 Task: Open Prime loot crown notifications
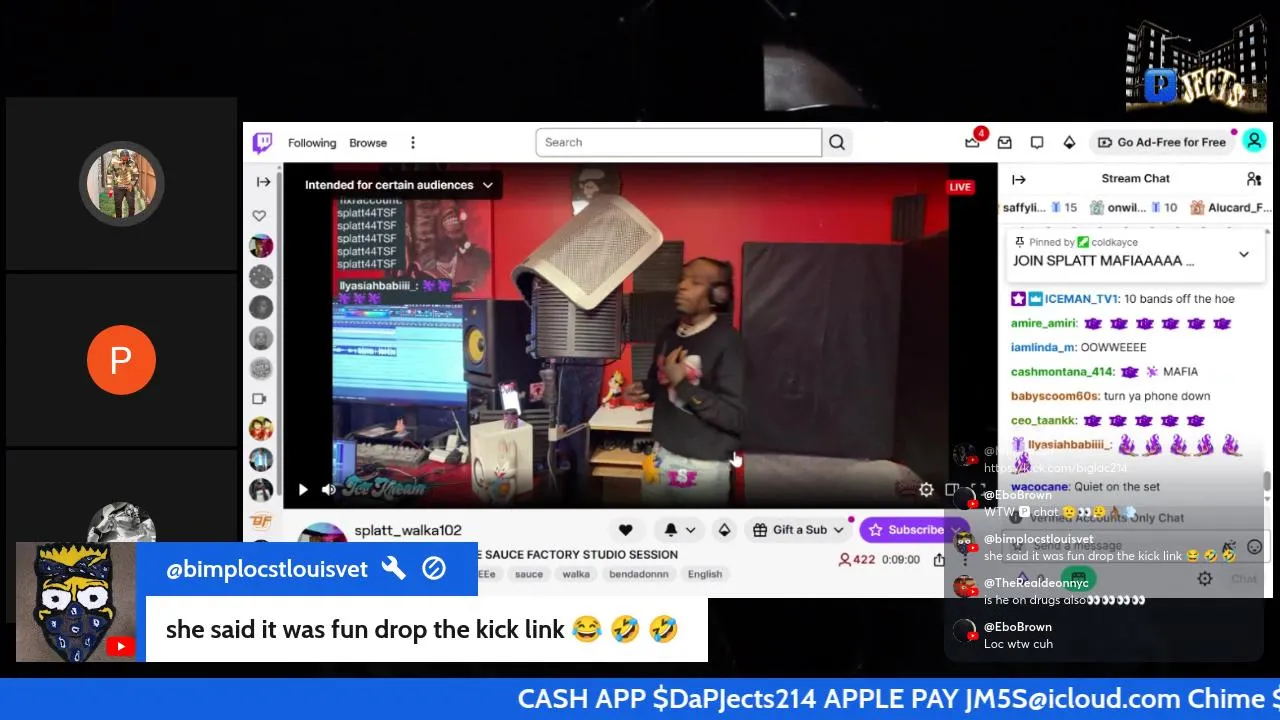click(x=973, y=142)
